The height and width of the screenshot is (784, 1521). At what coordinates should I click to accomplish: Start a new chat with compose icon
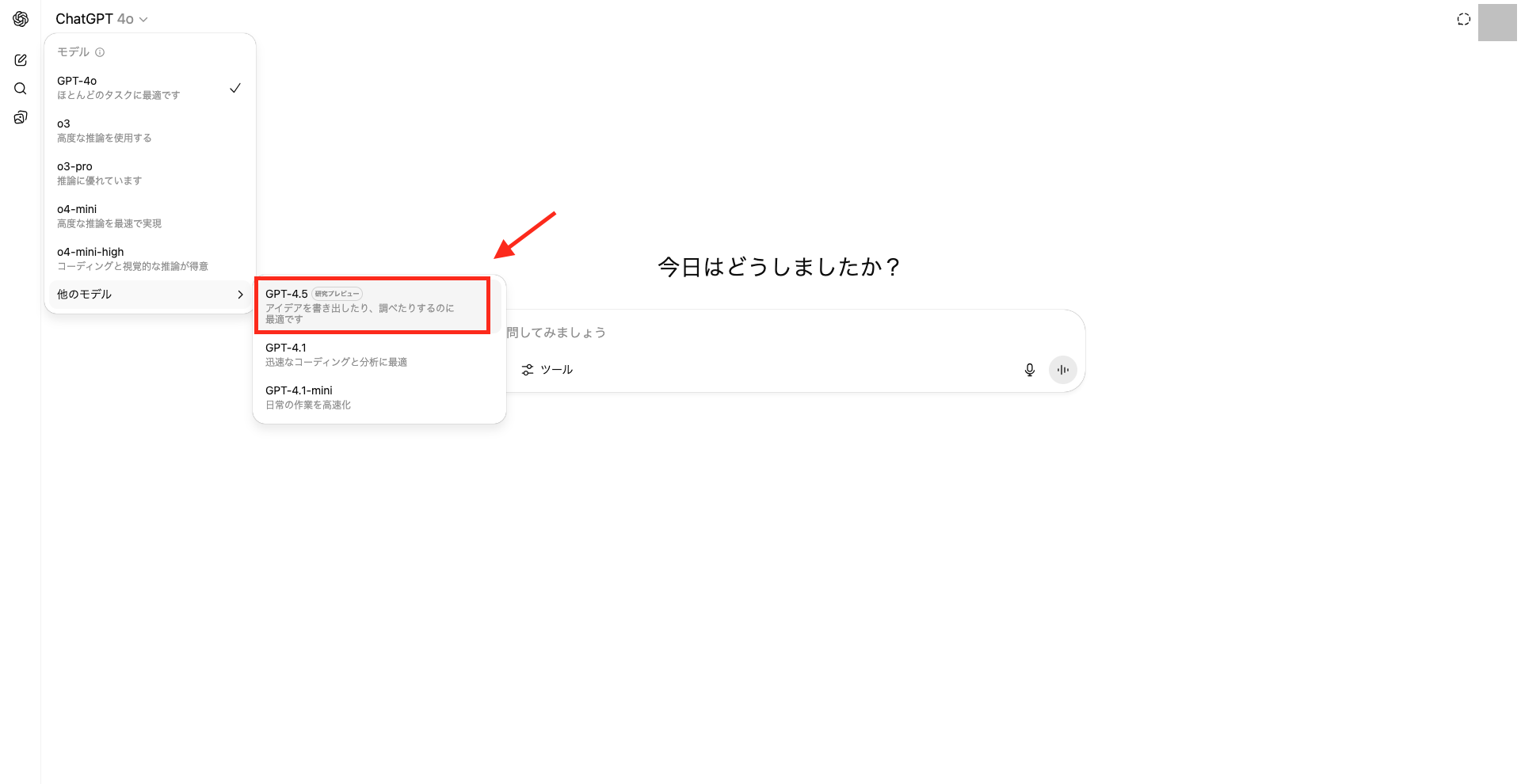(x=21, y=60)
